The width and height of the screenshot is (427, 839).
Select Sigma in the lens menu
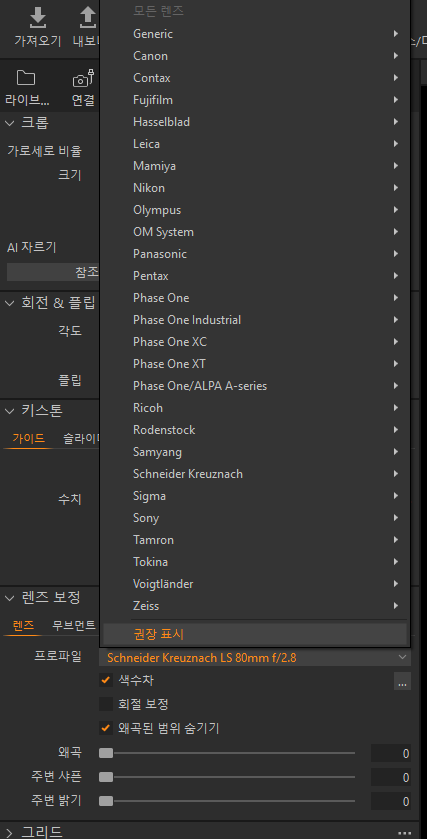click(x=255, y=495)
